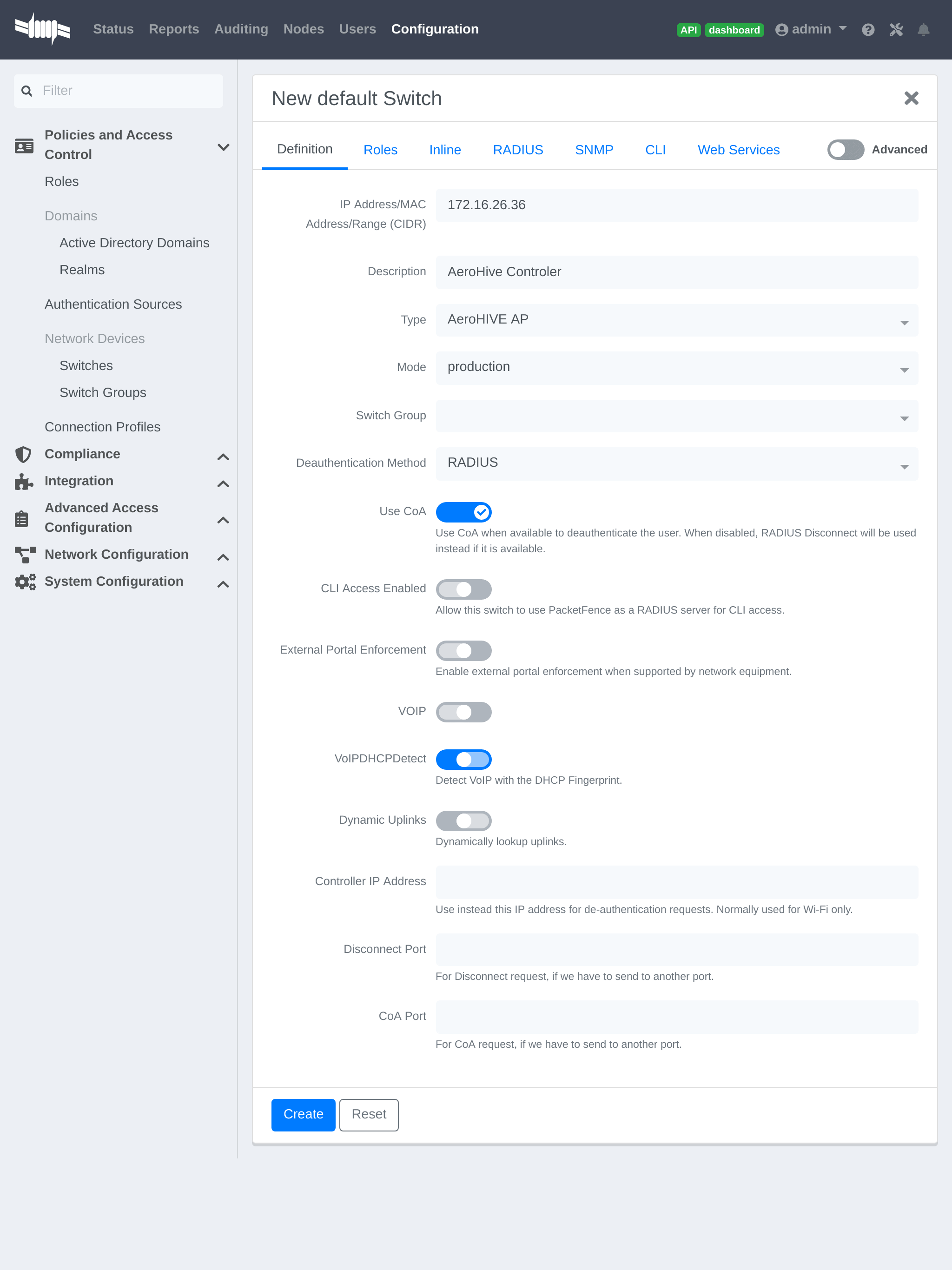Click the dashboard badge

click(x=734, y=30)
